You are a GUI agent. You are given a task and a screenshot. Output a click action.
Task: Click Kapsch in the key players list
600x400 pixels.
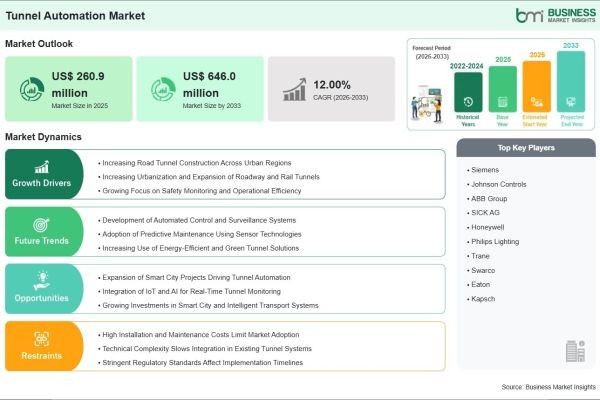pos(481,299)
